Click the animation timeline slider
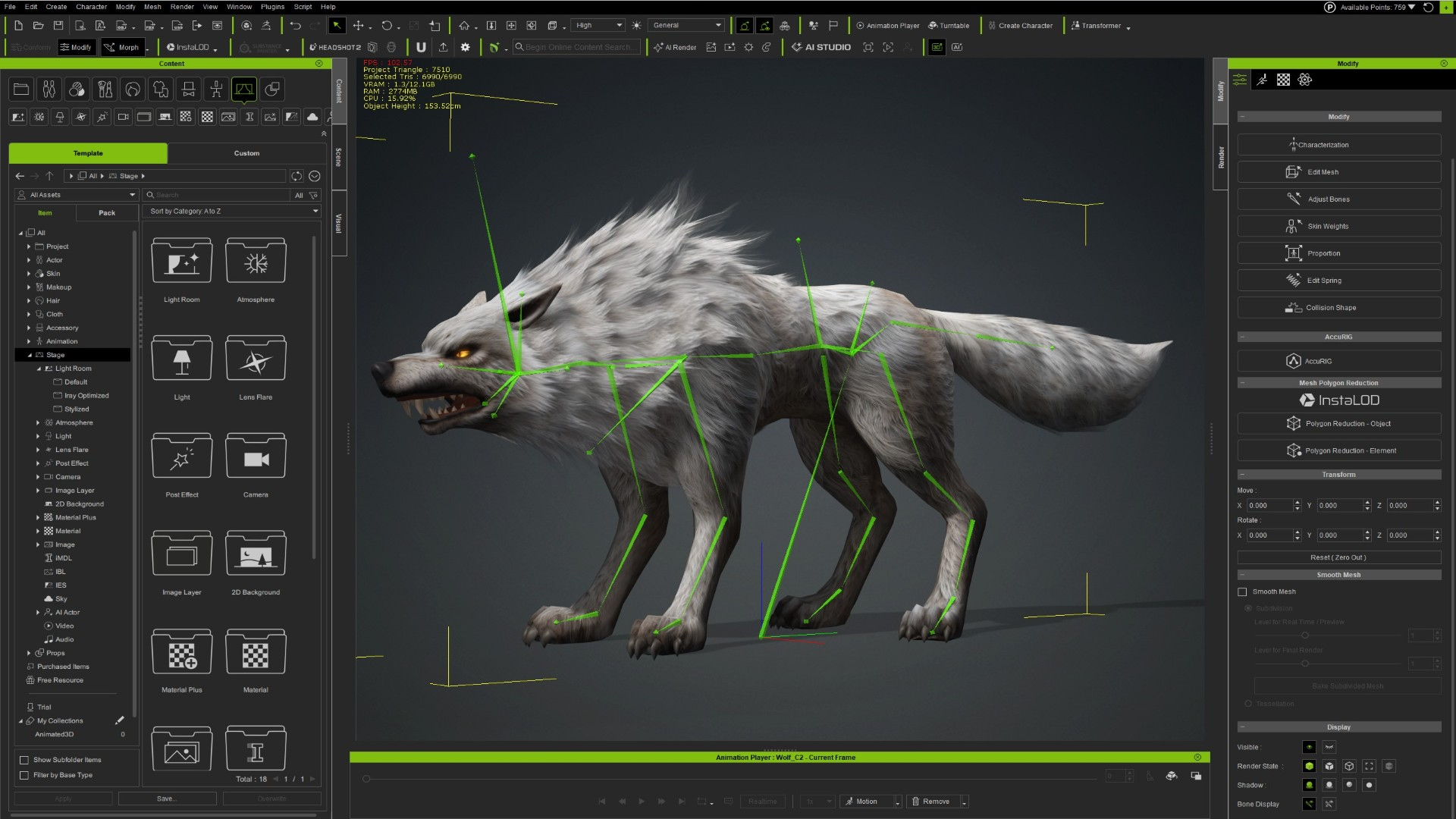The width and height of the screenshot is (1456, 819). 731,779
